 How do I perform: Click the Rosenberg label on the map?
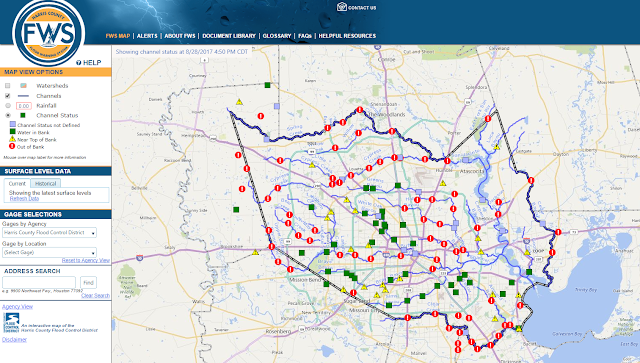click(x=278, y=331)
